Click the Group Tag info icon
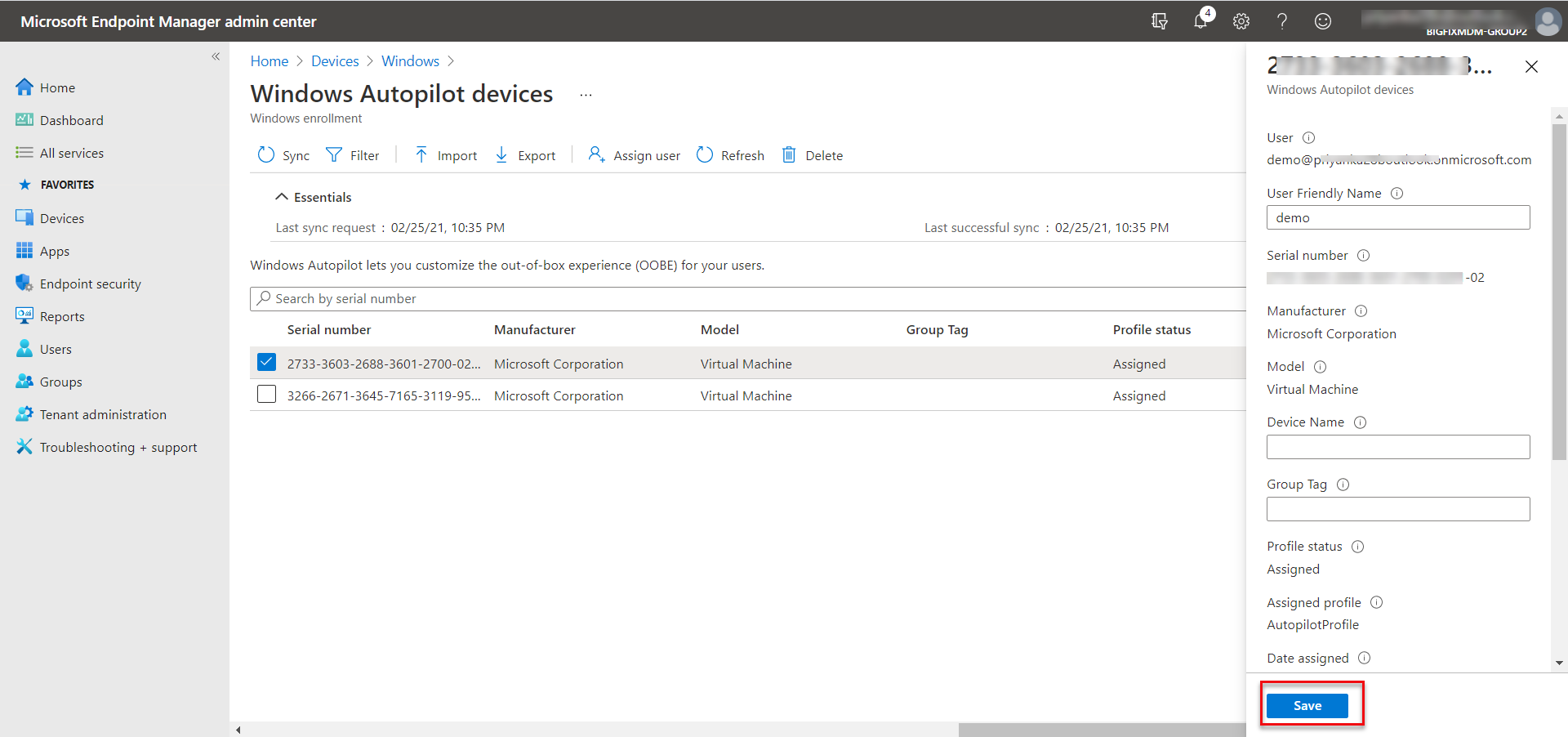1568x737 pixels. pyautogui.click(x=1343, y=484)
